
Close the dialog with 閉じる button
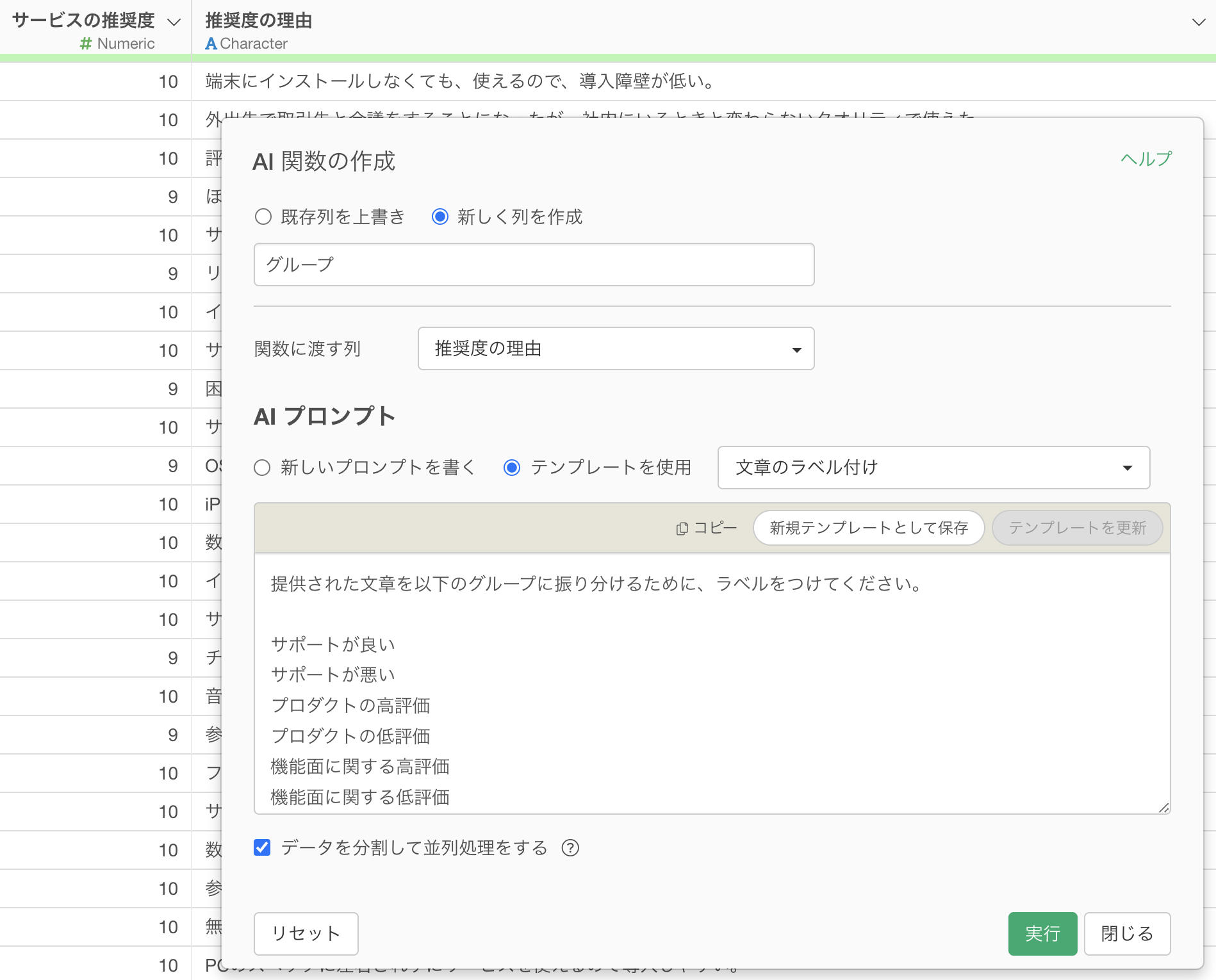point(1127,934)
